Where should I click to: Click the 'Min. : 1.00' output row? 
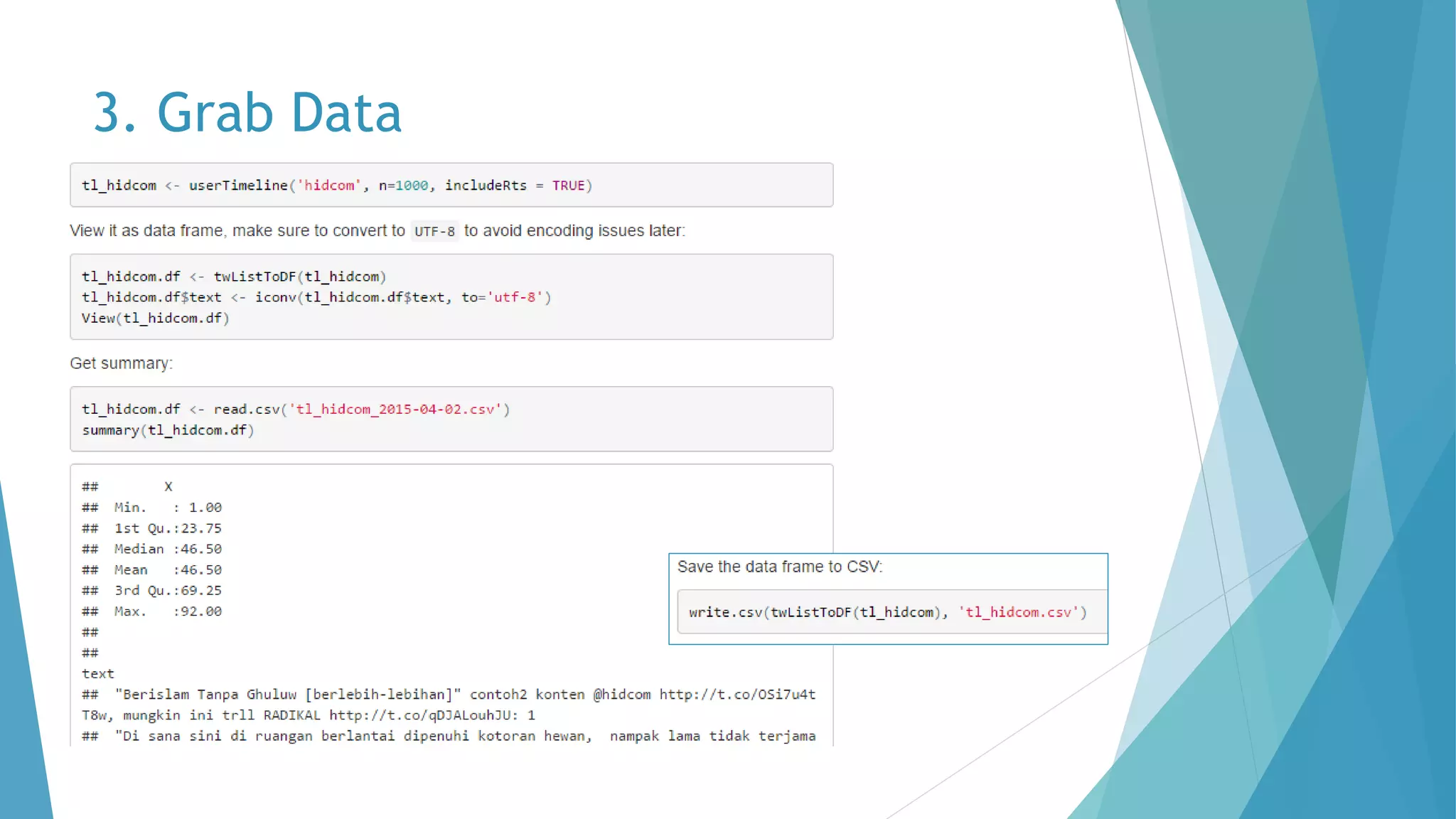[152, 508]
